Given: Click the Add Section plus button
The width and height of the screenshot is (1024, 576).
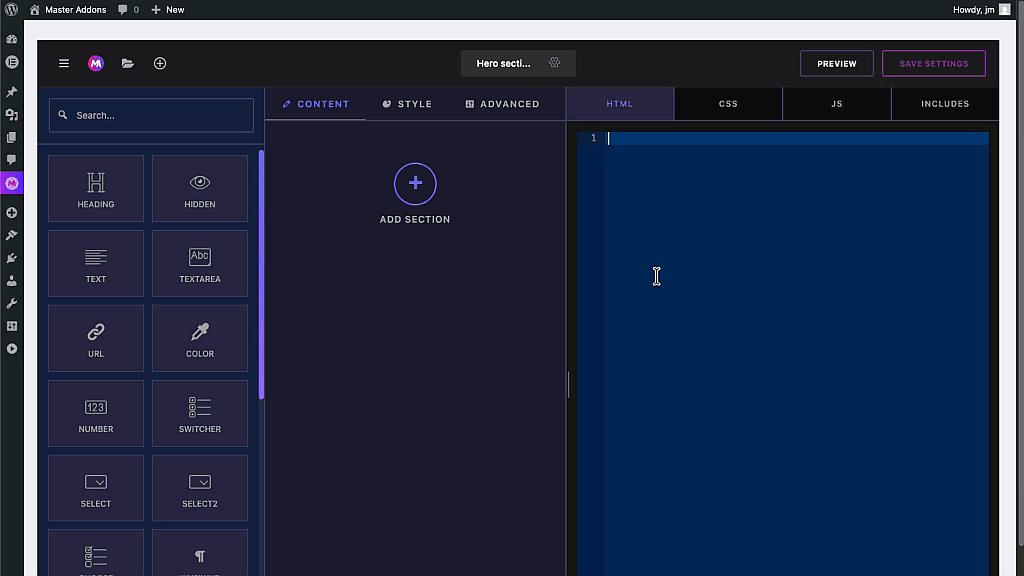Looking at the screenshot, I should tap(415, 184).
